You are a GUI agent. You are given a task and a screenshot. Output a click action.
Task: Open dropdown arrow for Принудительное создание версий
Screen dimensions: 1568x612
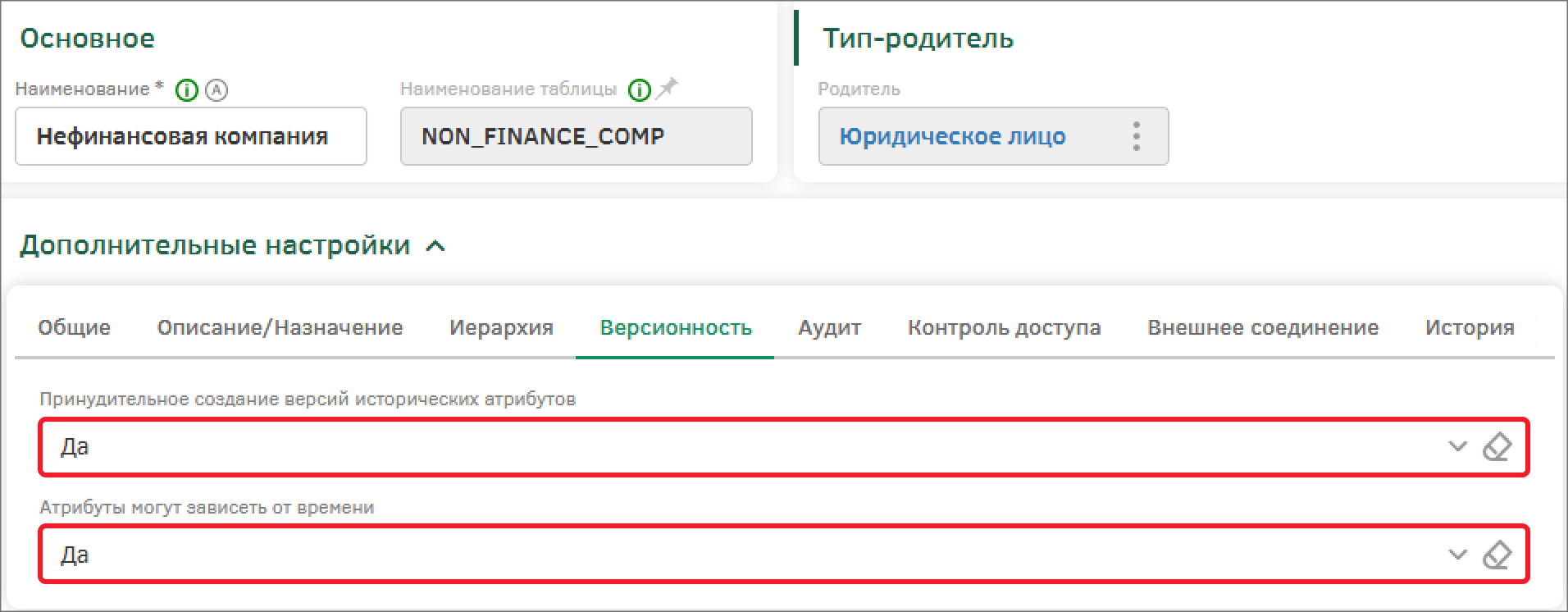(x=1457, y=447)
